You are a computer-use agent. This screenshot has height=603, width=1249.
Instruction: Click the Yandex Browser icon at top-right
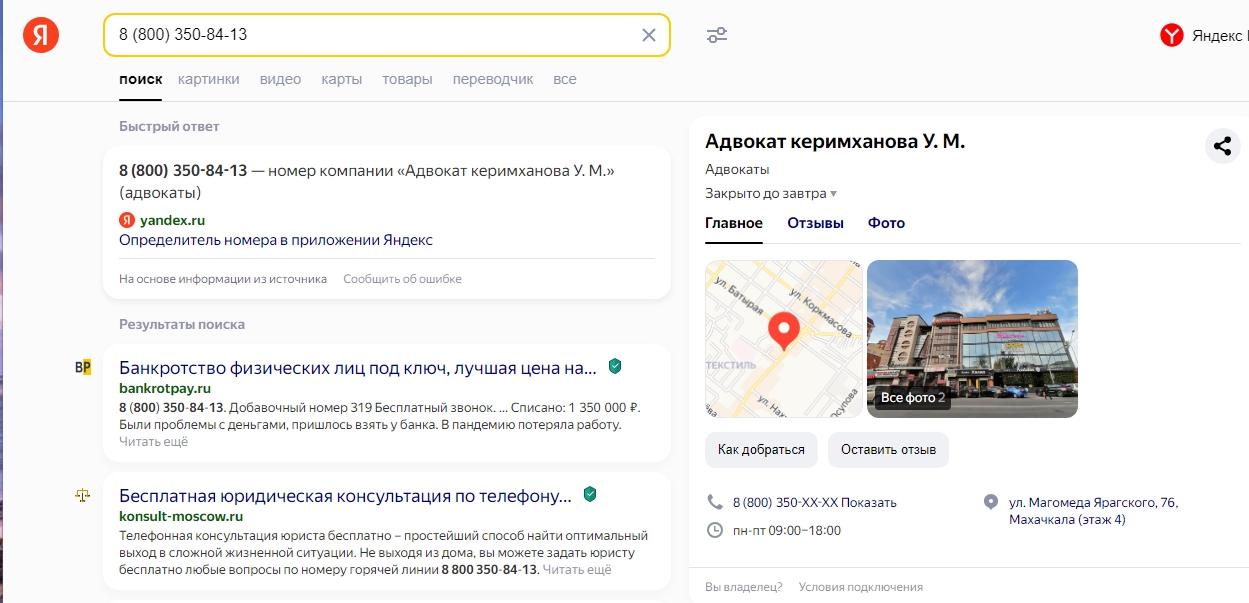coord(1171,36)
